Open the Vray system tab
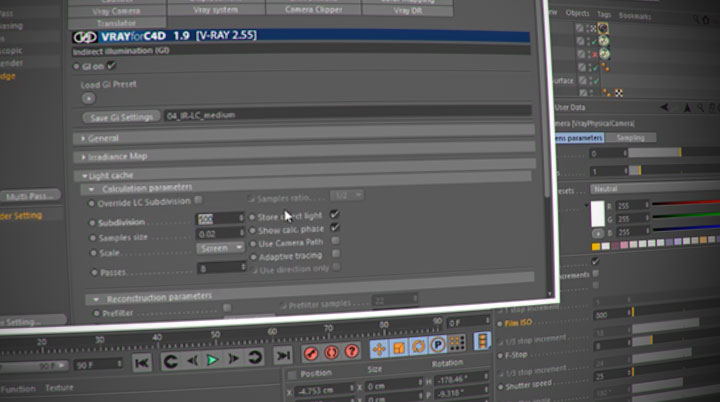 pyautogui.click(x=216, y=10)
